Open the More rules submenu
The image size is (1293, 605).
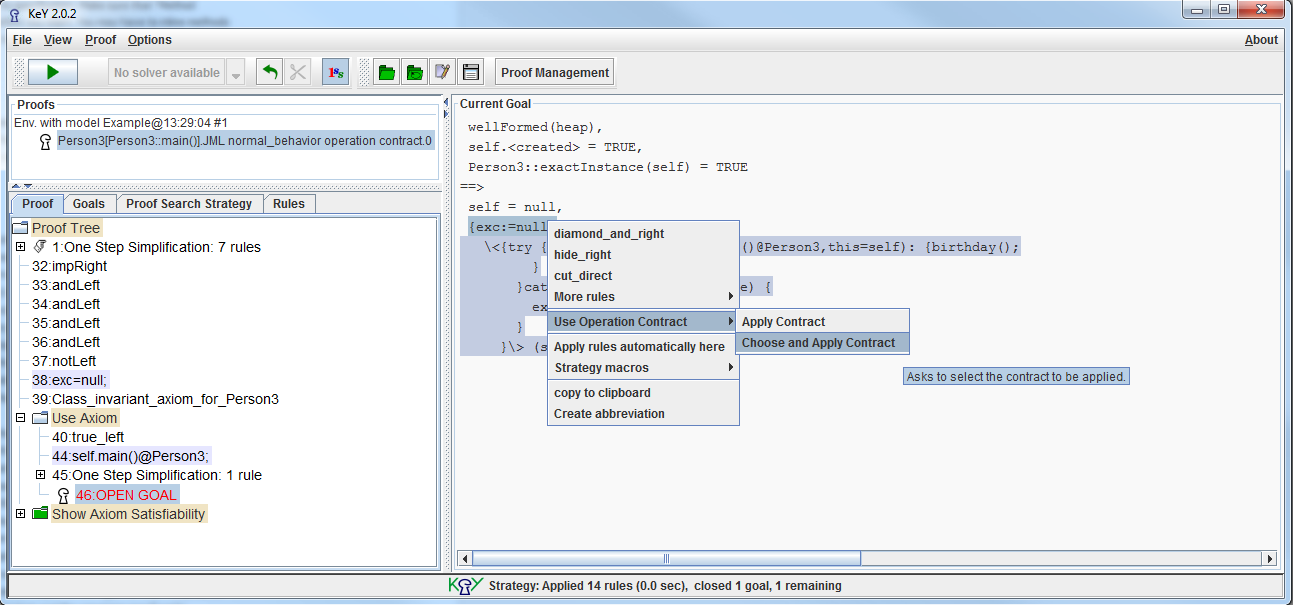643,297
